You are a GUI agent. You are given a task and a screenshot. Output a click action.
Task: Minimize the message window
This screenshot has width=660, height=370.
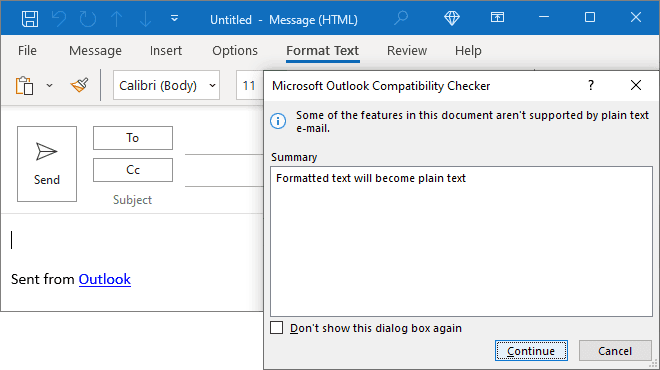point(544,17)
